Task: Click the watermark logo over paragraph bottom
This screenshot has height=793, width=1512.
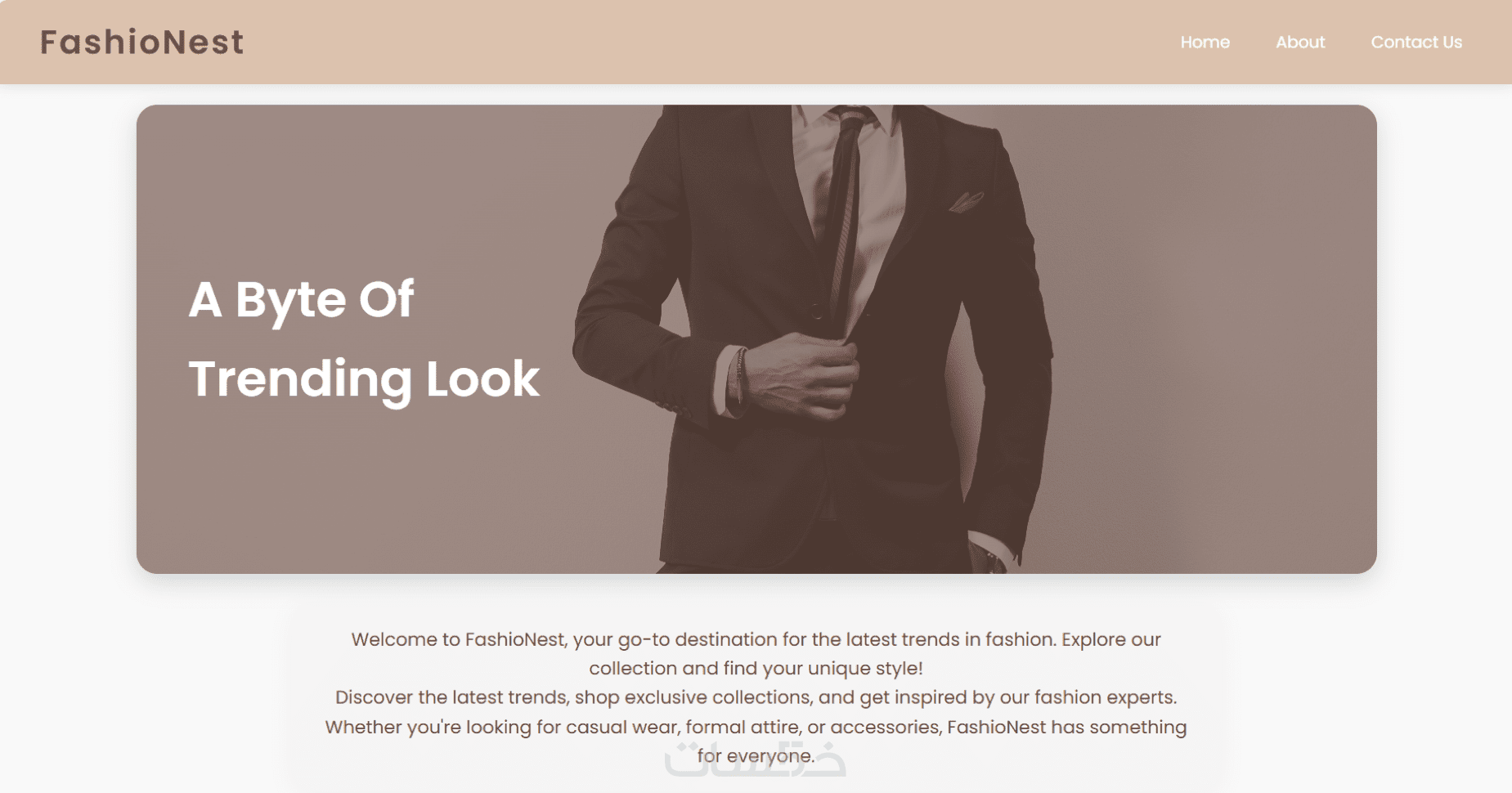Action: point(755,759)
